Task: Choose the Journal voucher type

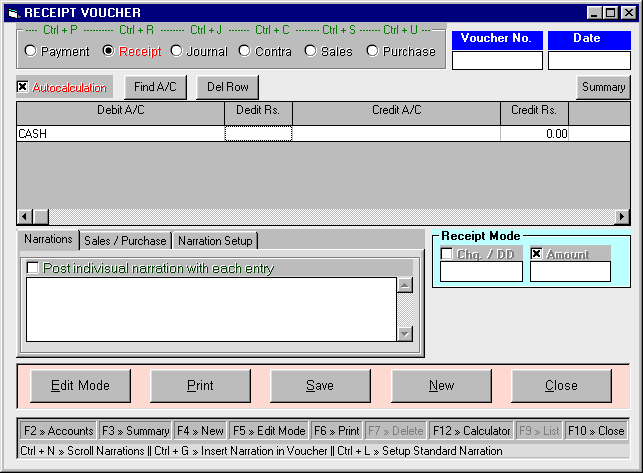Action: pyautogui.click(x=177, y=51)
